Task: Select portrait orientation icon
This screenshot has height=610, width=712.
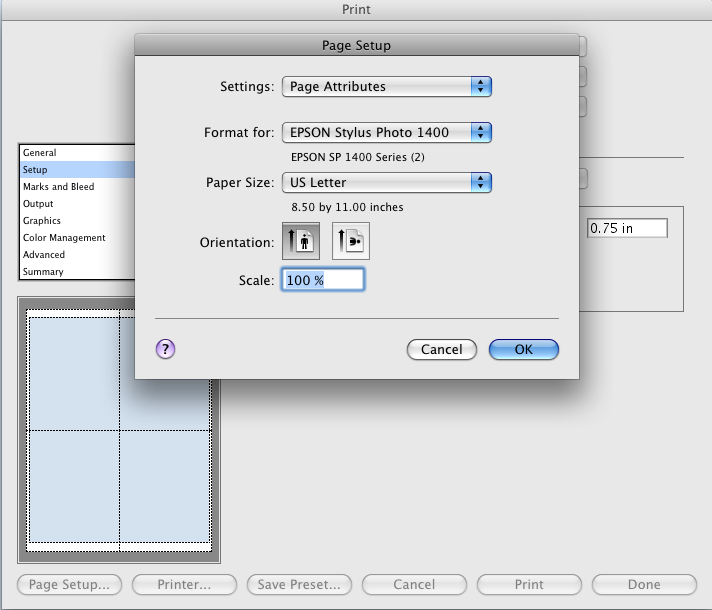Action: (301, 241)
